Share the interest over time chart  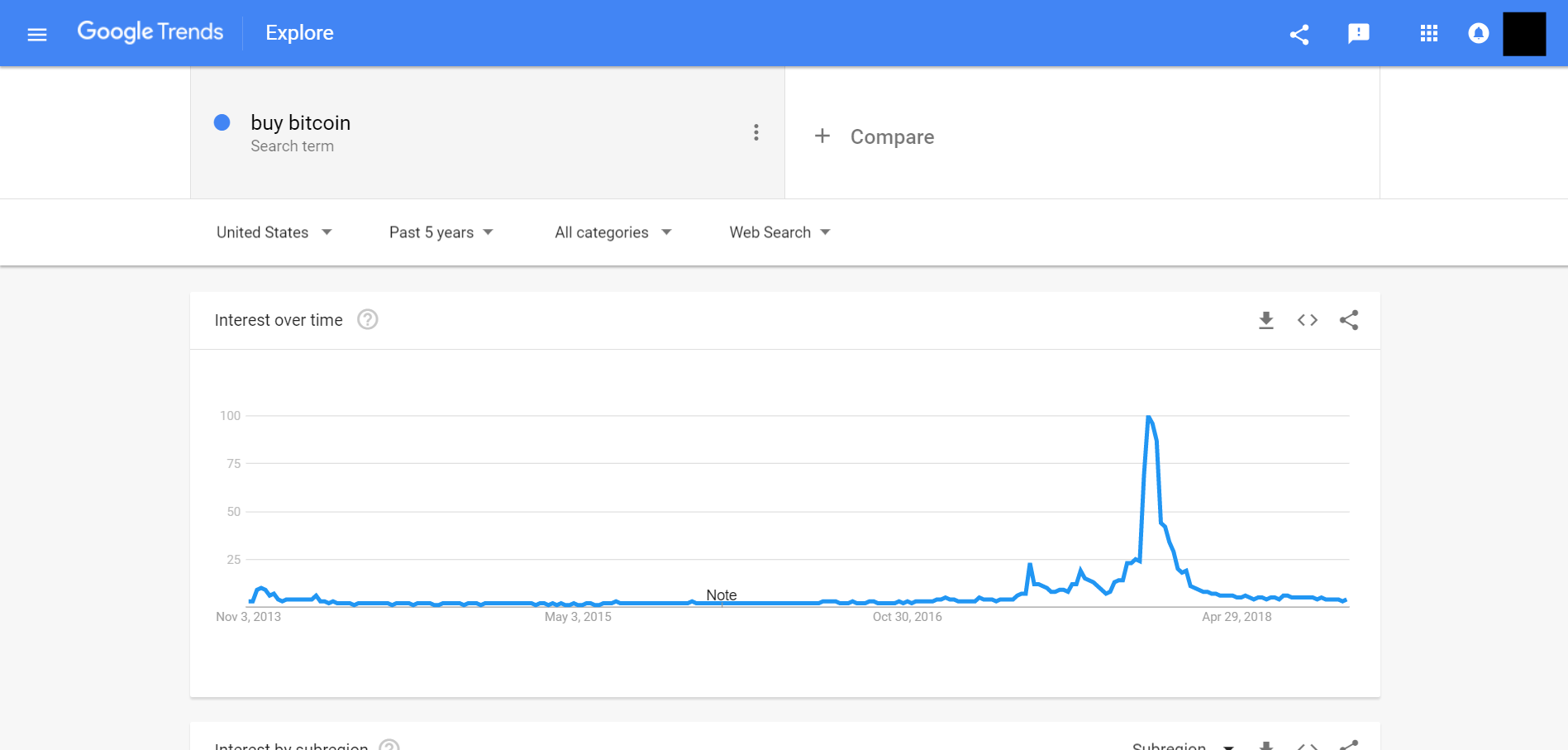[x=1349, y=320]
